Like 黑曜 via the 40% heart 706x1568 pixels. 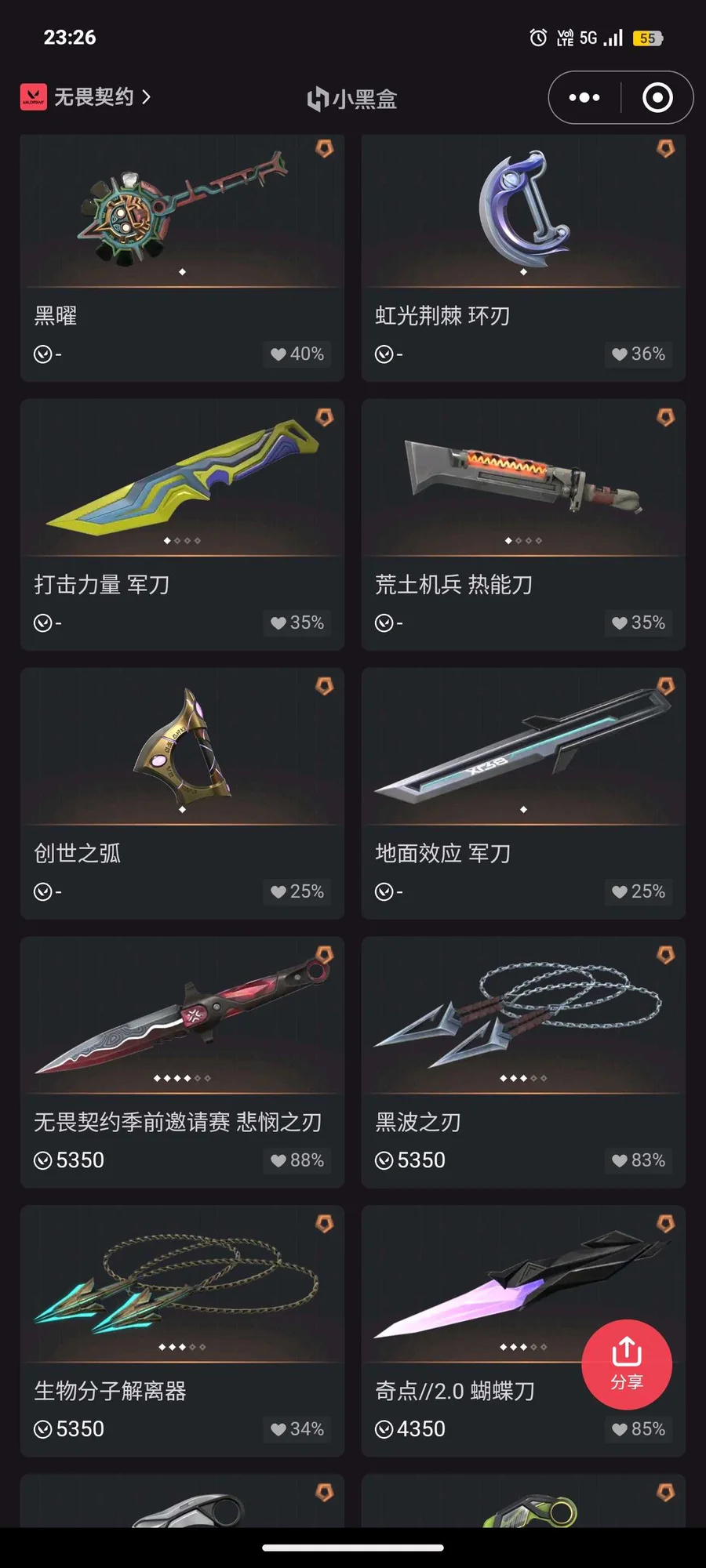297,354
